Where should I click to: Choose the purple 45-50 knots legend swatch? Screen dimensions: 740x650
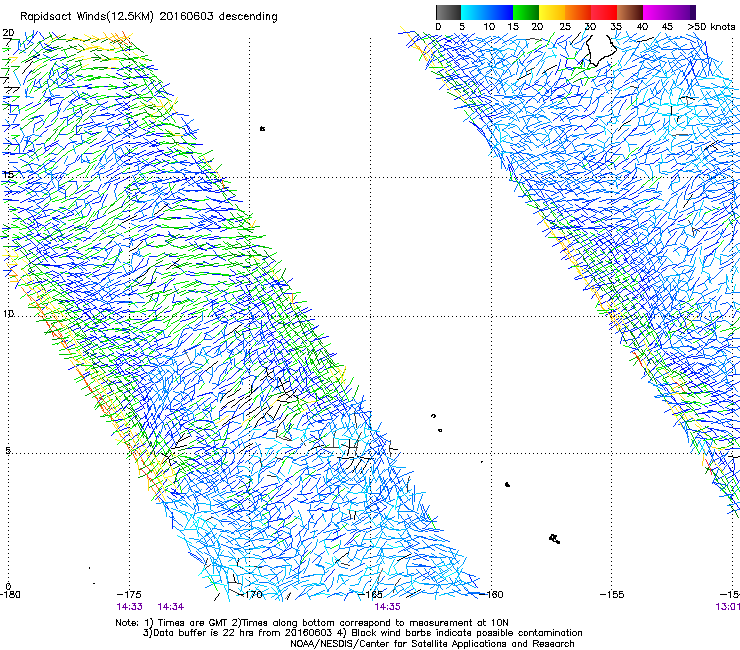pyautogui.click(x=682, y=12)
